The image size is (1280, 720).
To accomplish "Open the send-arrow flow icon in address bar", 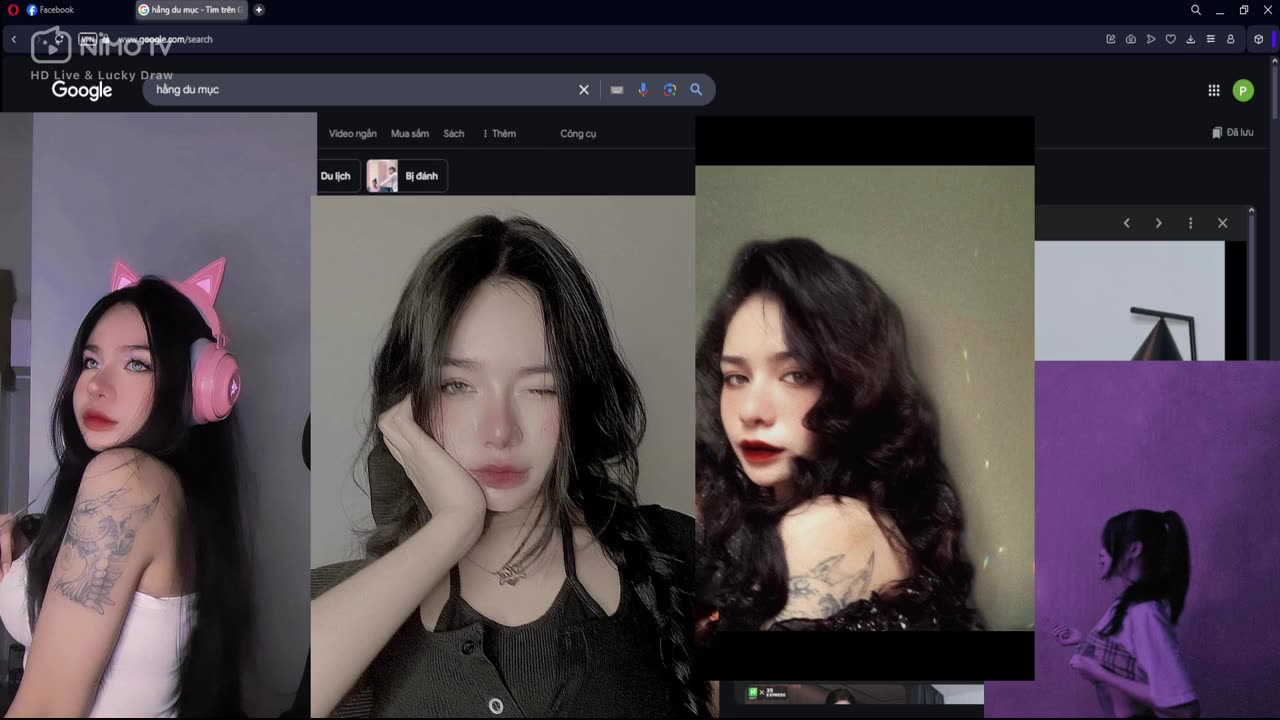I will click(x=1151, y=39).
